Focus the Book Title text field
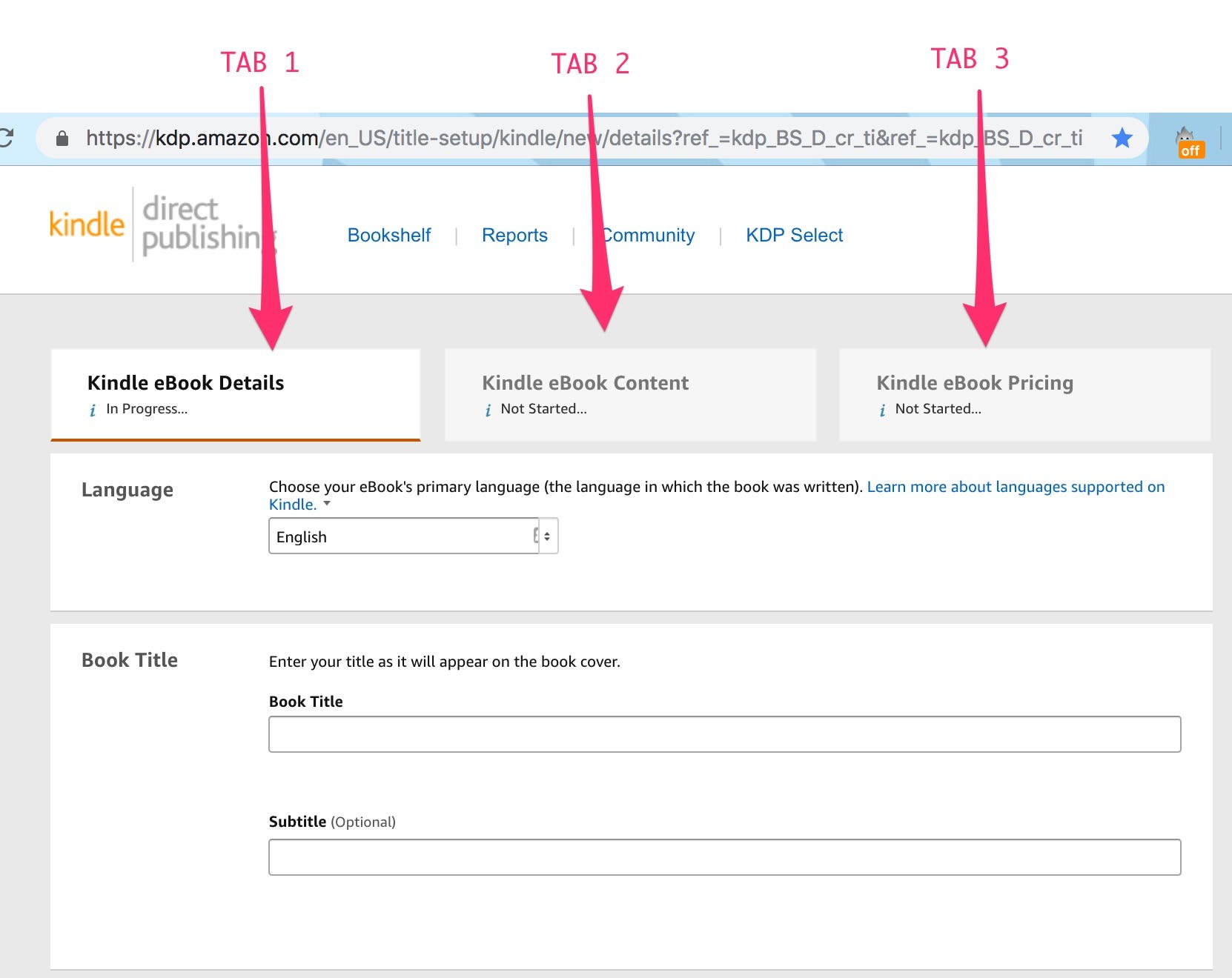 pos(724,734)
